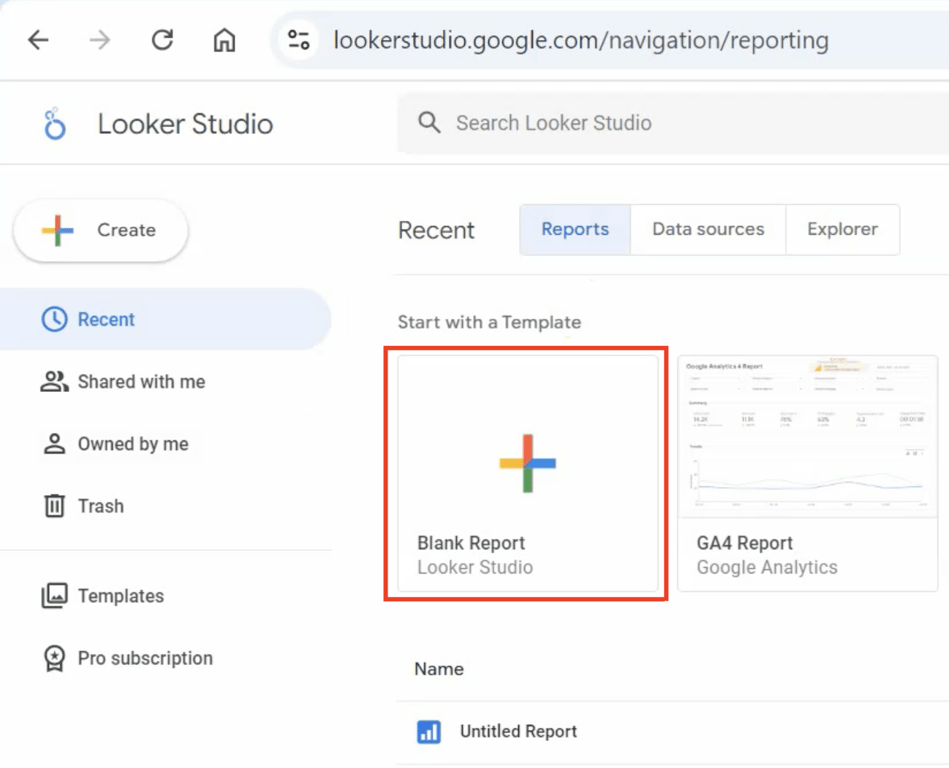The height and width of the screenshot is (768, 949).
Task: Switch to the Data sources tab
Action: click(x=708, y=229)
